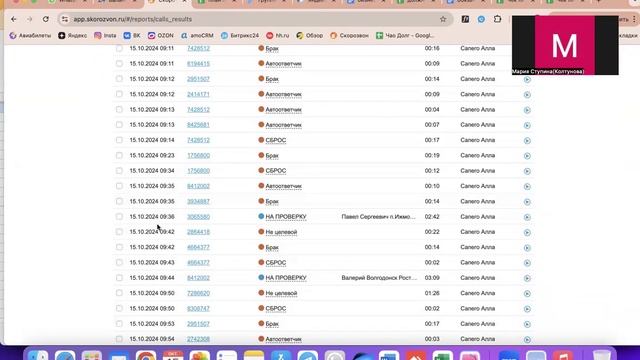Bookmark this page with the star
This screenshot has width=640, height=360.
coord(443,19)
